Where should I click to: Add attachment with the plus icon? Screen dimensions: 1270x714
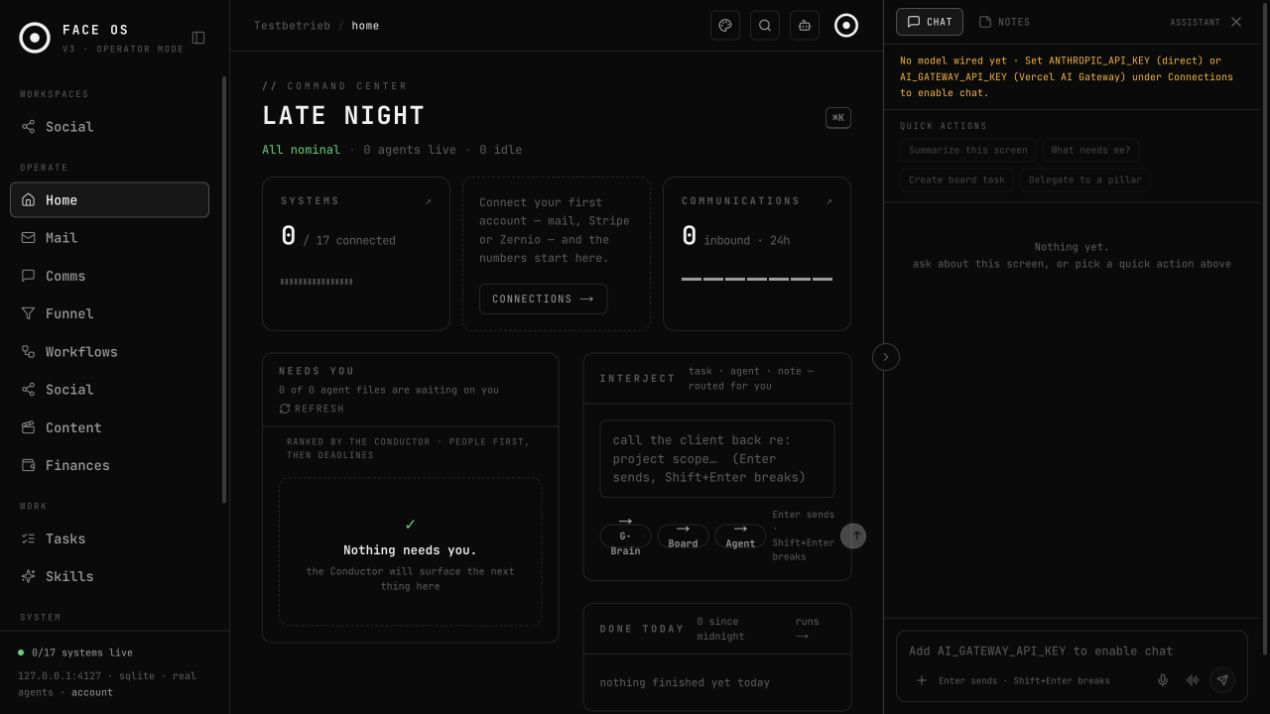(x=921, y=680)
